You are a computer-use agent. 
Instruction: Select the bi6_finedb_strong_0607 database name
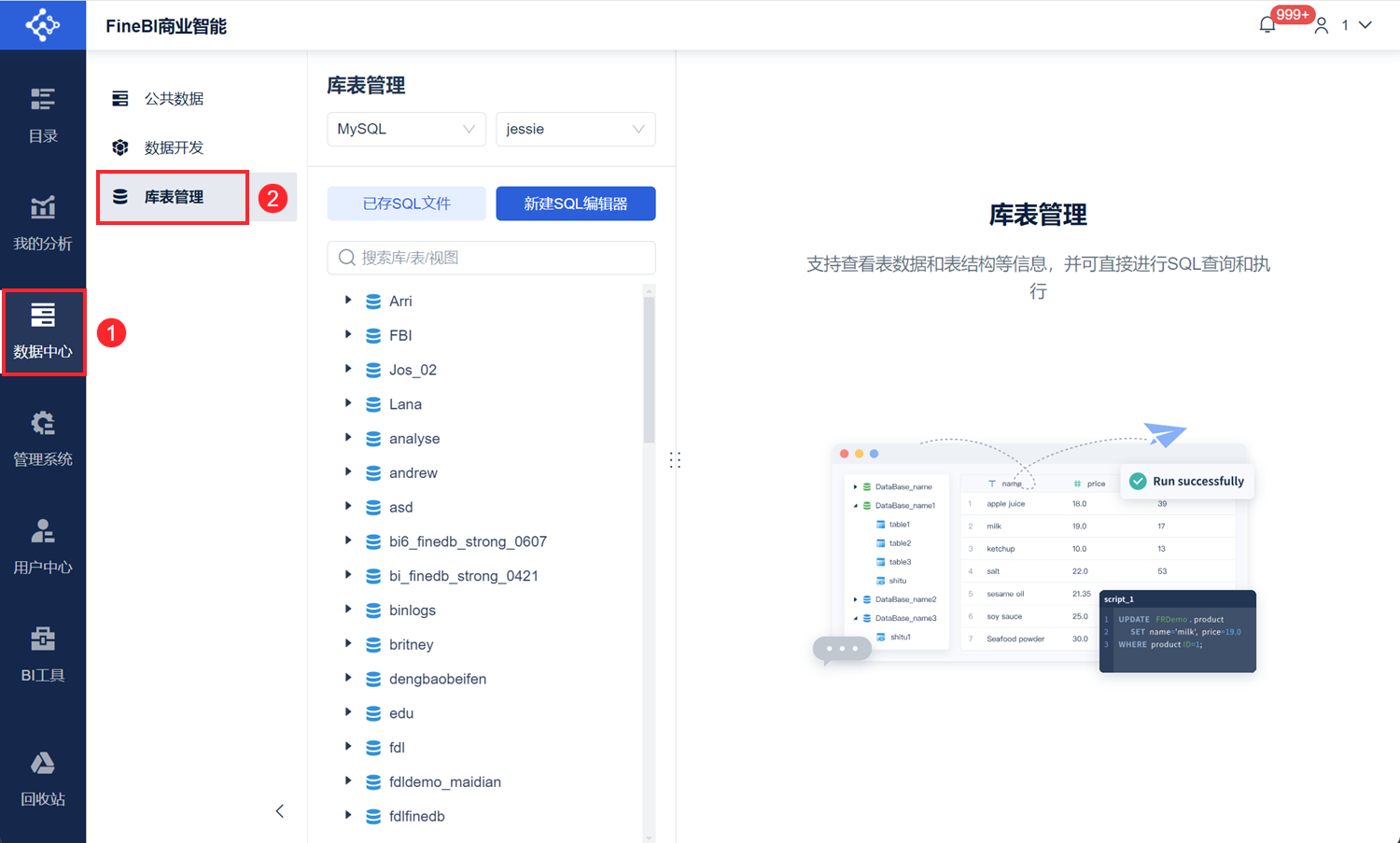click(468, 541)
